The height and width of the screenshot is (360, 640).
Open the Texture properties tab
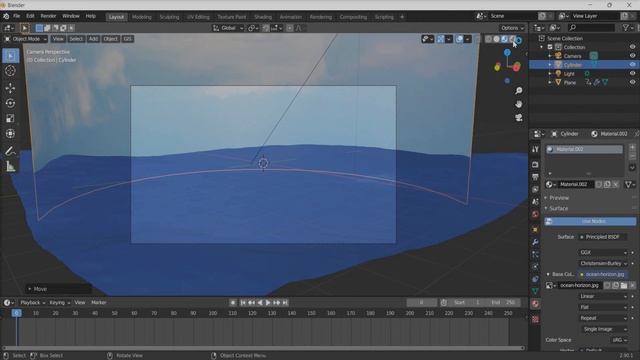(535, 320)
